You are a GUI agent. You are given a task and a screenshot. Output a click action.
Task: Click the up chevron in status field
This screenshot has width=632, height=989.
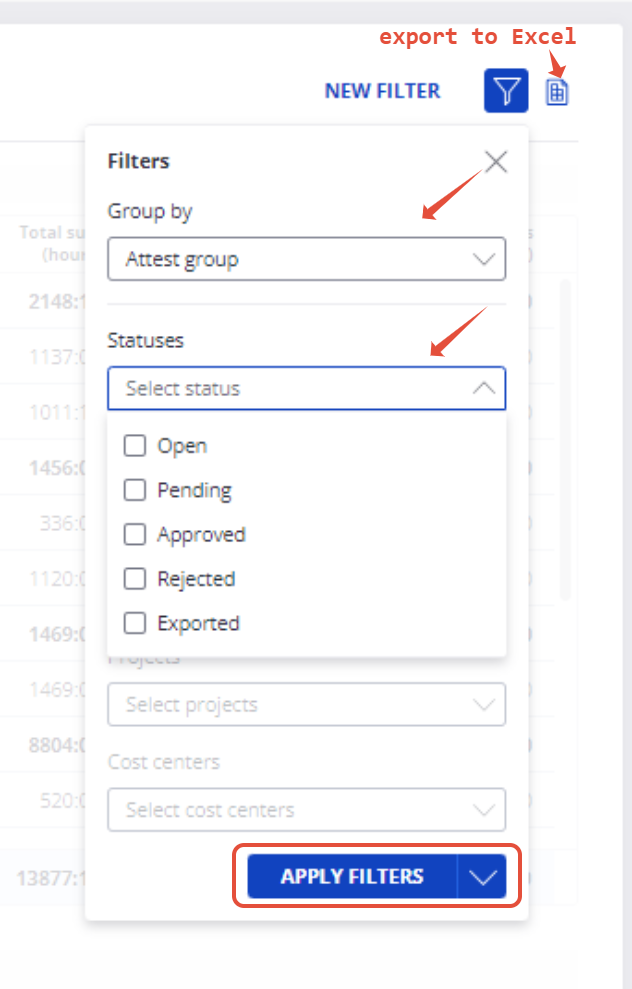coord(484,389)
